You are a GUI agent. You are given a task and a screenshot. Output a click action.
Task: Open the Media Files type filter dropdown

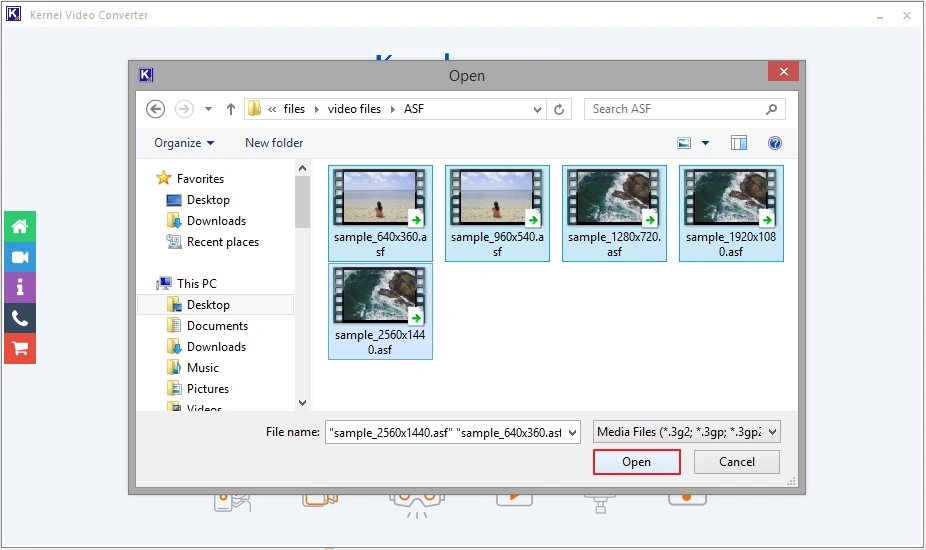pos(687,432)
